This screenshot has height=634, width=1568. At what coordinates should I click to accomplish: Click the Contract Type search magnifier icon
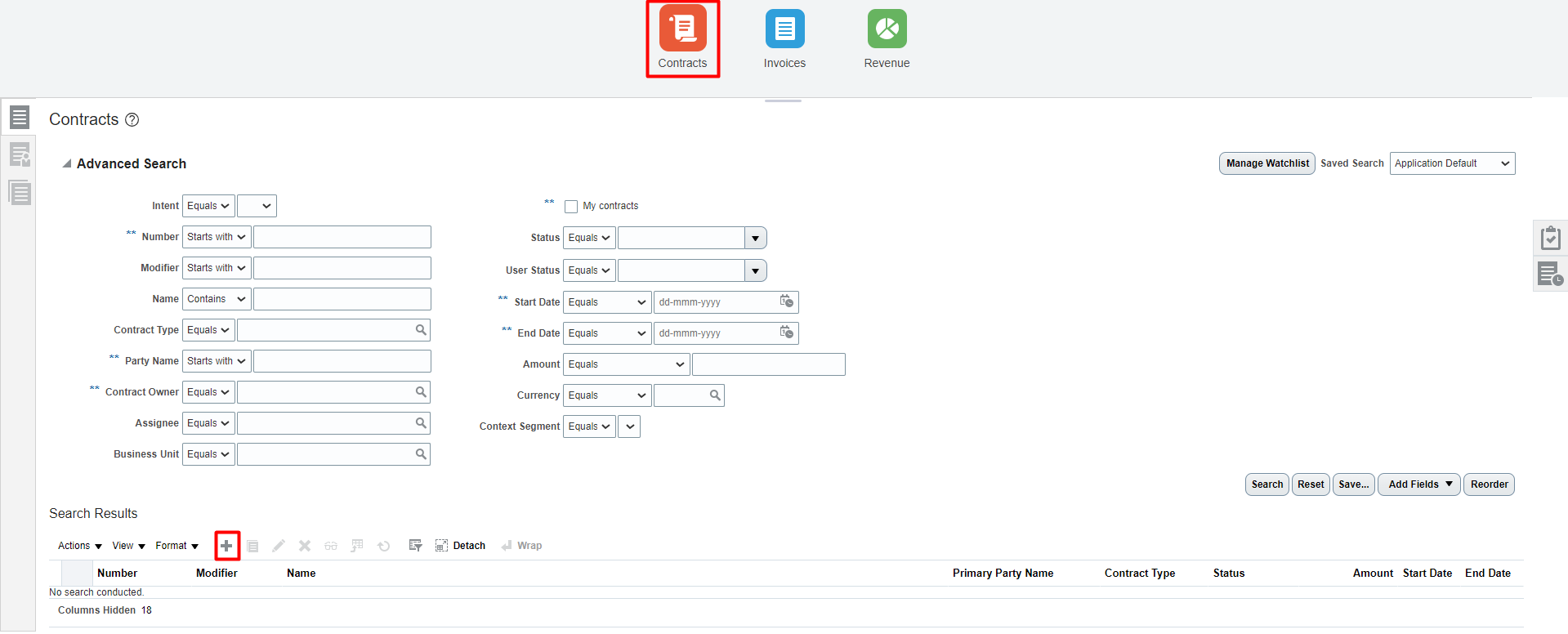click(421, 330)
